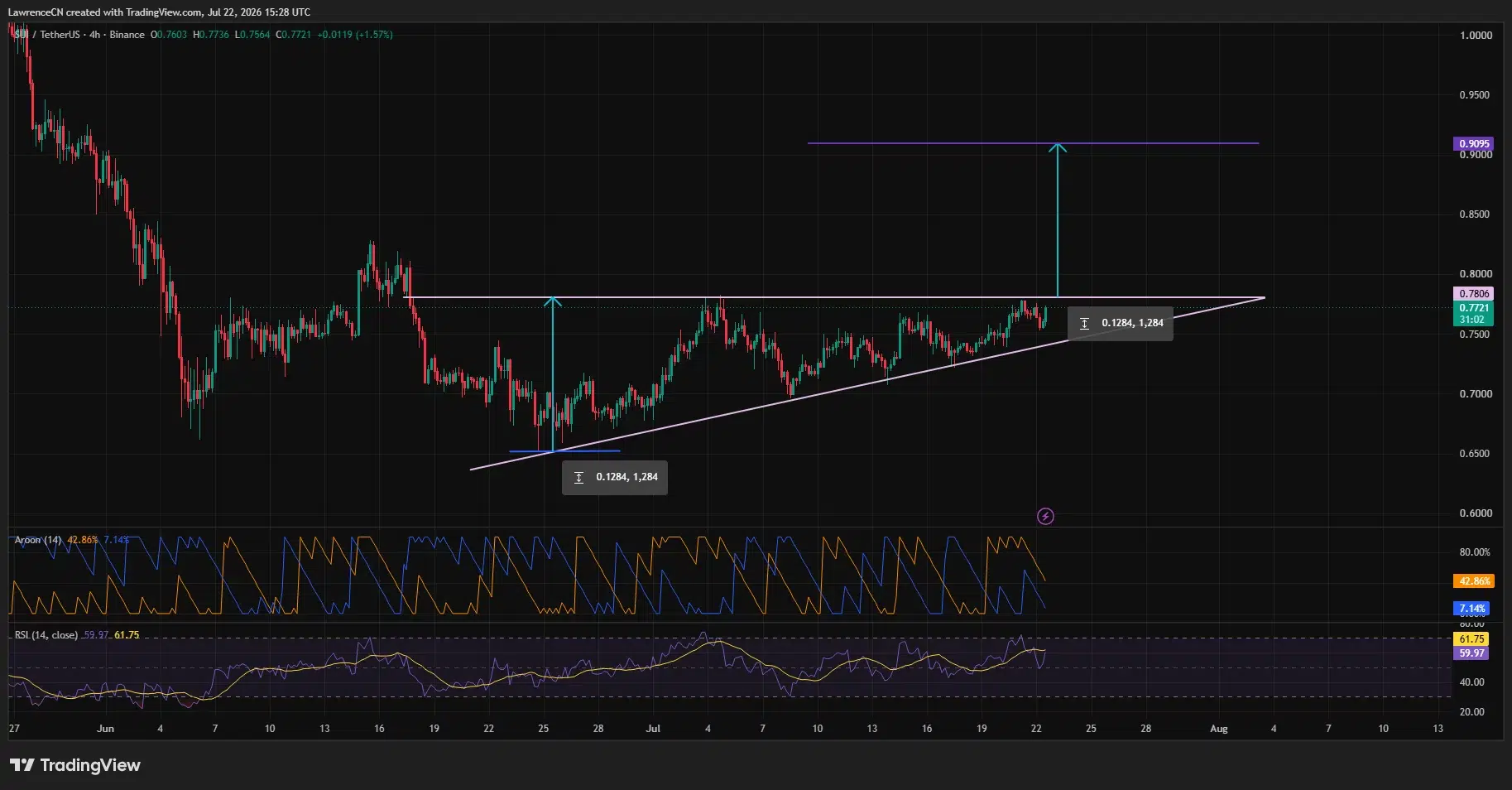Image resolution: width=1512 pixels, height=790 pixels.
Task: Click the 0.8500 price axis label
Action: coord(1476,214)
